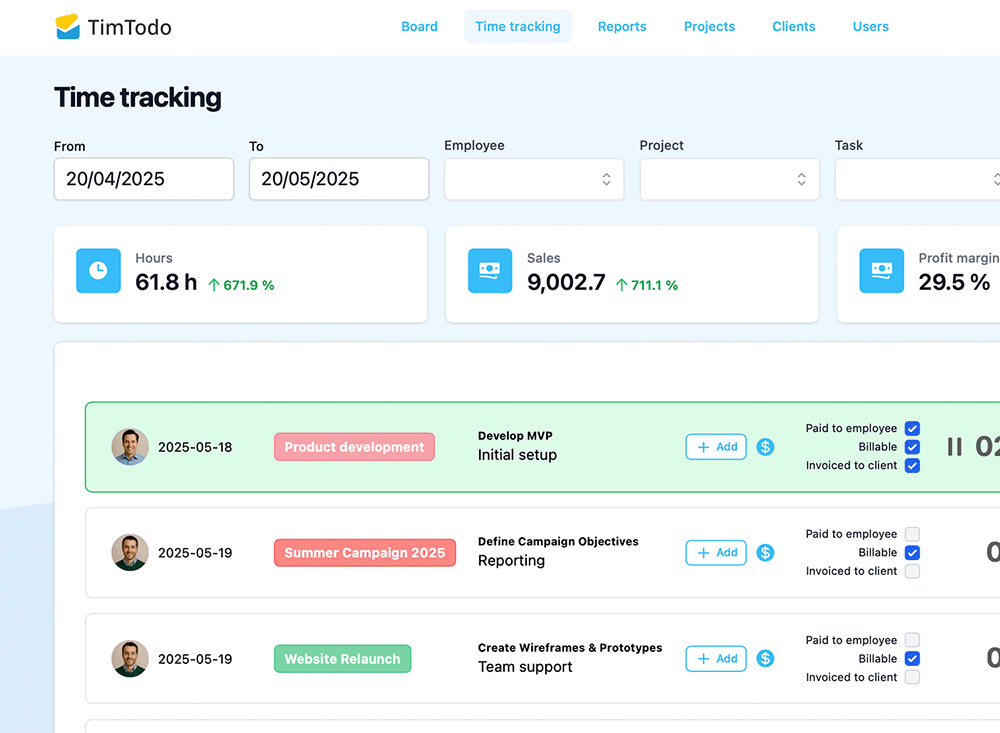
Task: Click the dollar icon on the Create Wireframes row
Action: click(x=765, y=658)
